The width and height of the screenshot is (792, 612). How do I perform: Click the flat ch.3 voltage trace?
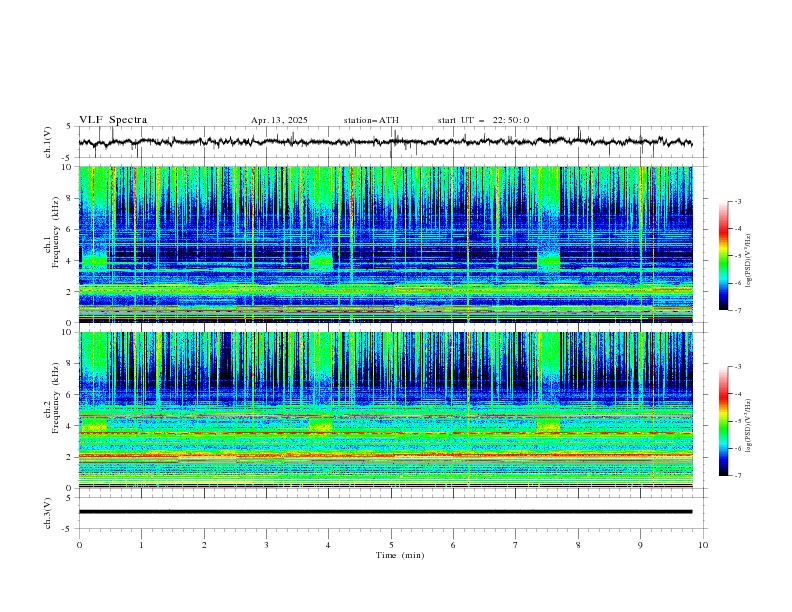(385, 512)
